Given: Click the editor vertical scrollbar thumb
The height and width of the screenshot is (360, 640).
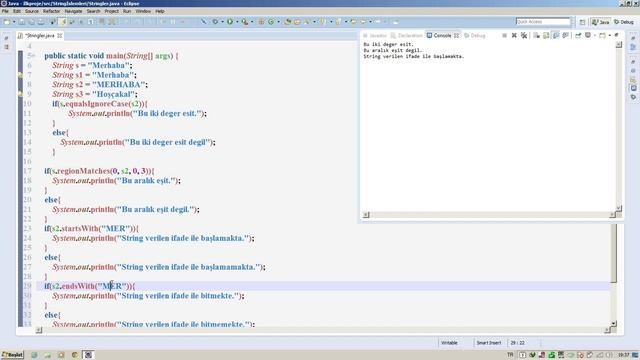Looking at the screenshot, I should pos(613,253).
